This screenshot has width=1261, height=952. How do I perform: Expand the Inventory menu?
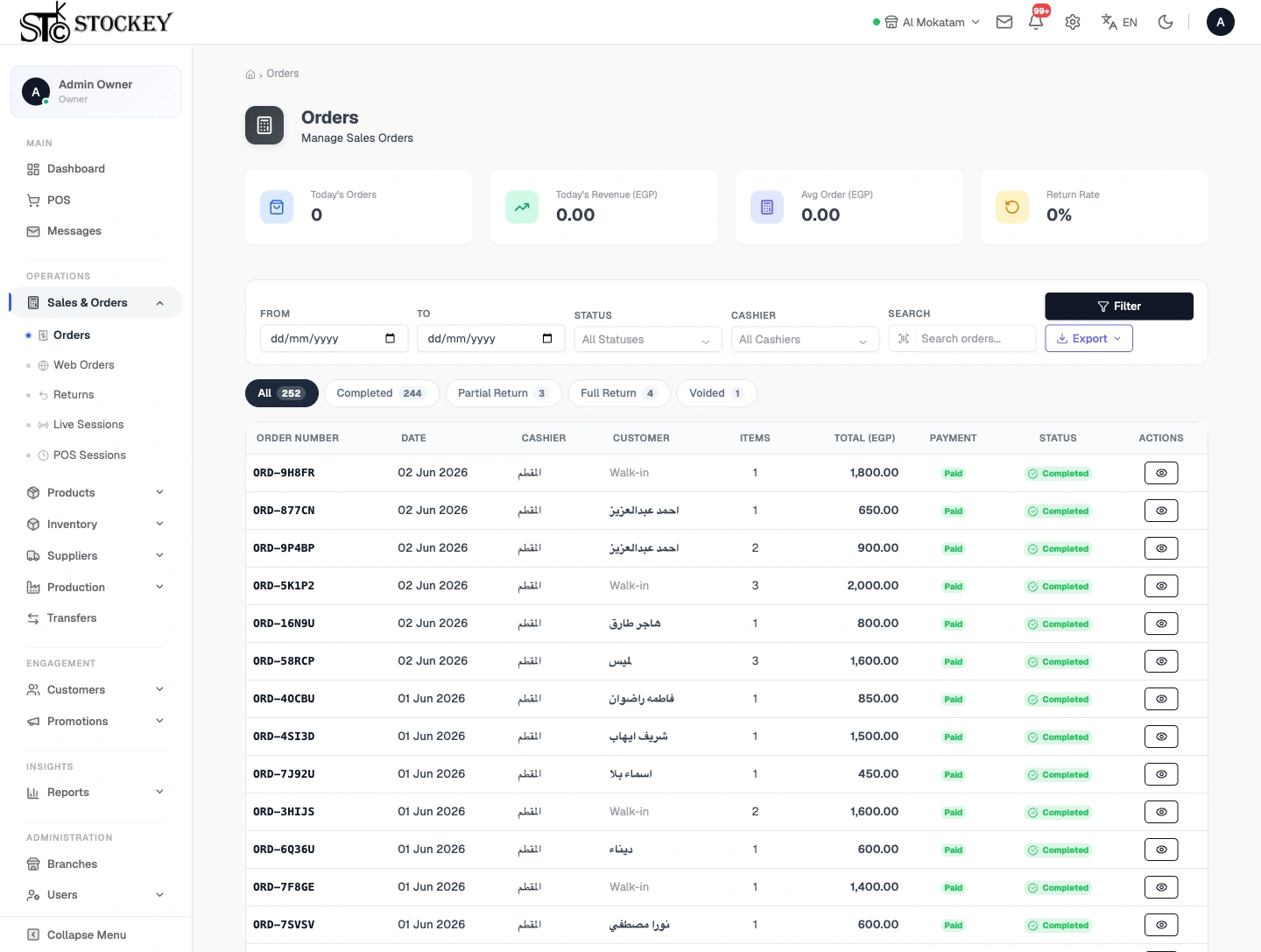click(96, 525)
